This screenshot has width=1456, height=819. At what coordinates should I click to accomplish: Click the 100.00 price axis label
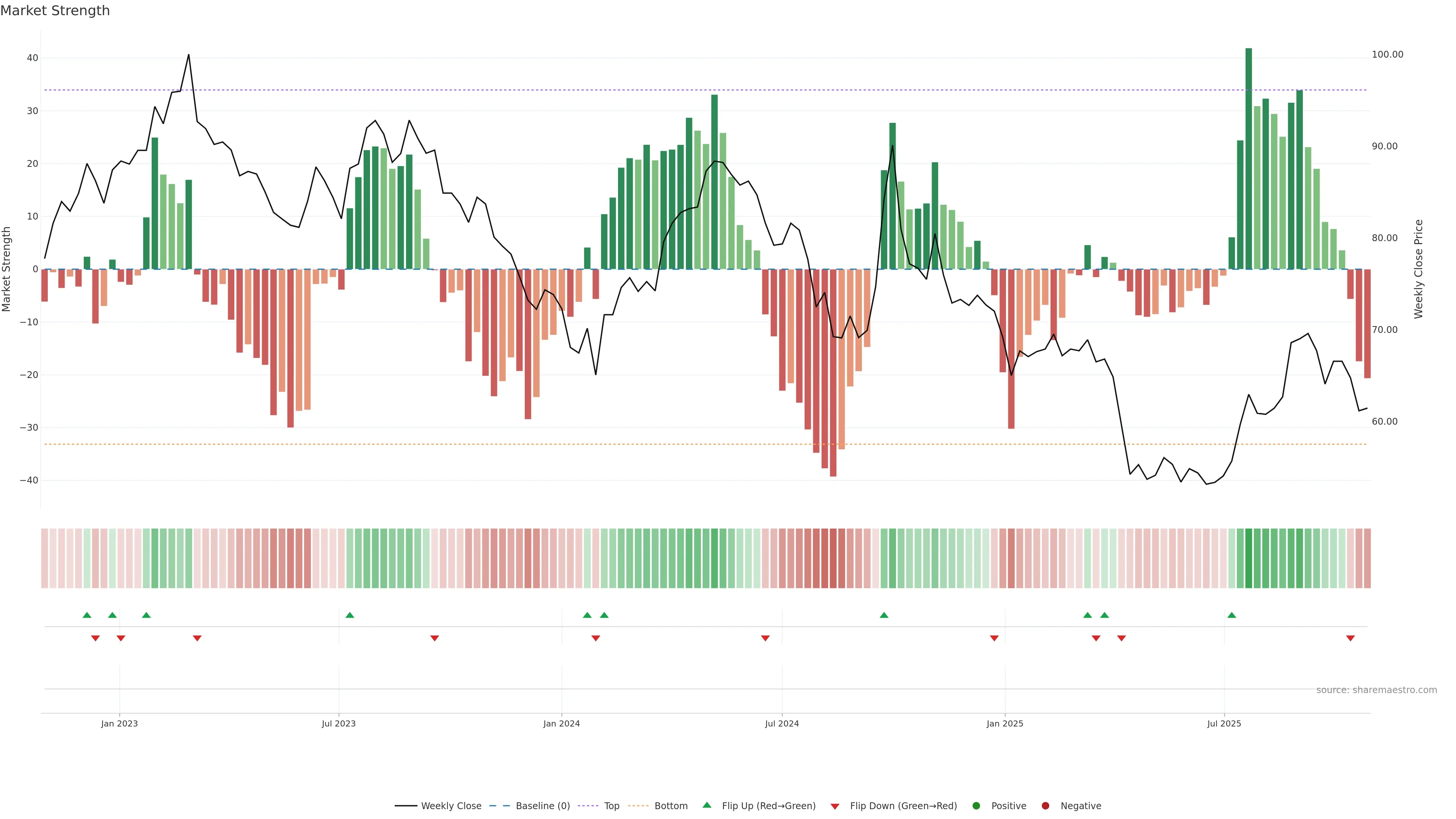tap(1387, 54)
